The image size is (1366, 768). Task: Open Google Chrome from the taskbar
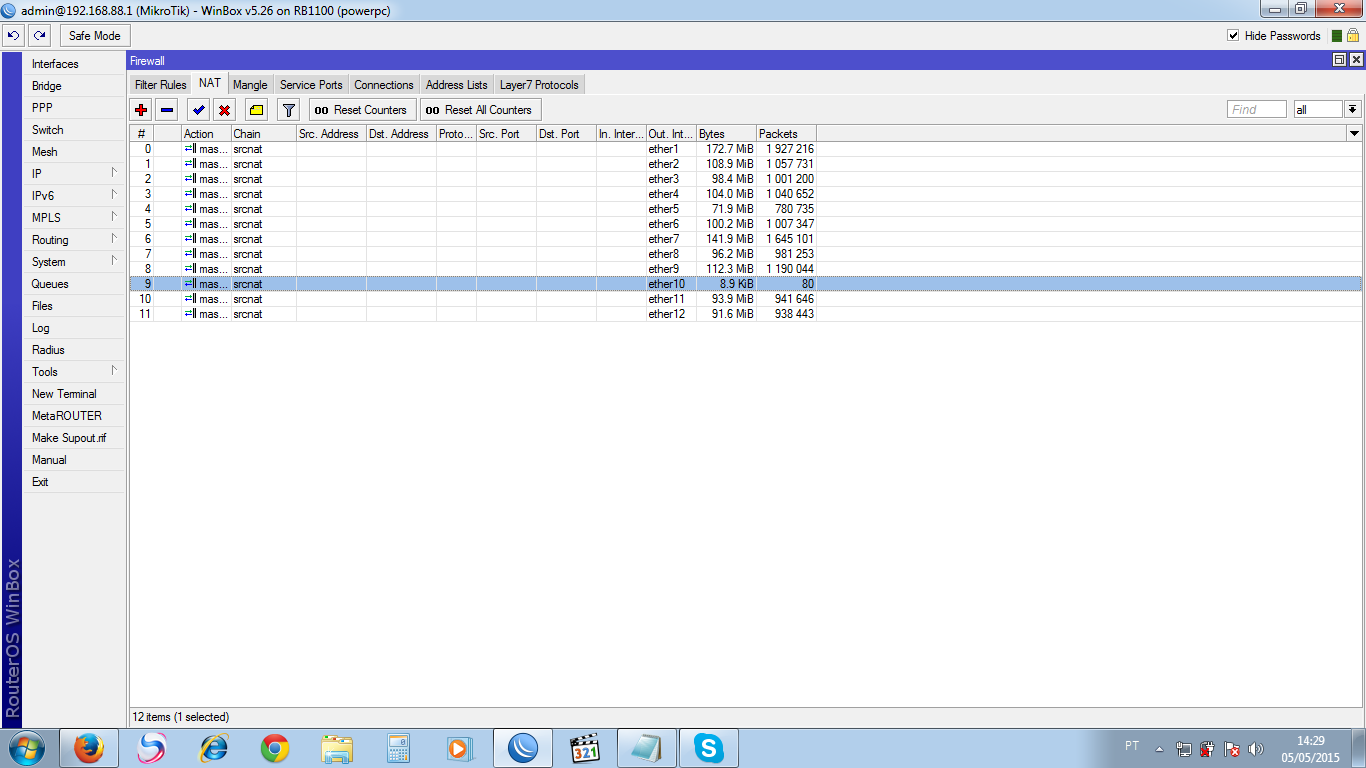275,748
